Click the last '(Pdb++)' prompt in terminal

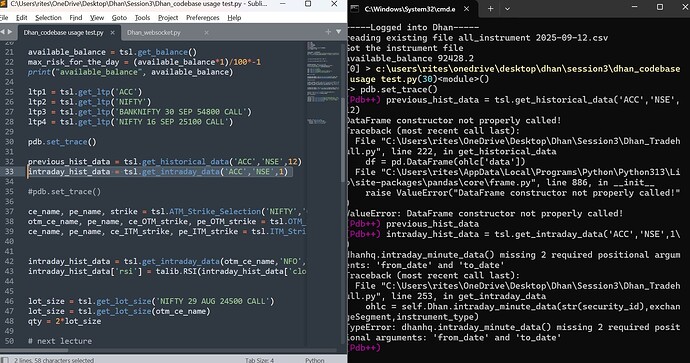[364, 348]
